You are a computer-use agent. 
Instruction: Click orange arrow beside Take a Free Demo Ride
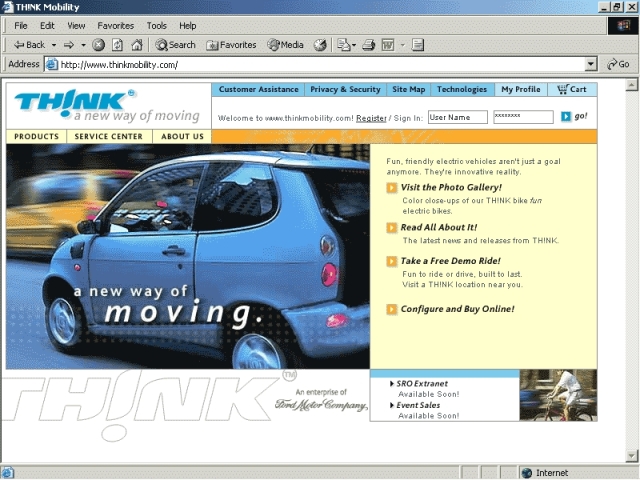[391, 261]
